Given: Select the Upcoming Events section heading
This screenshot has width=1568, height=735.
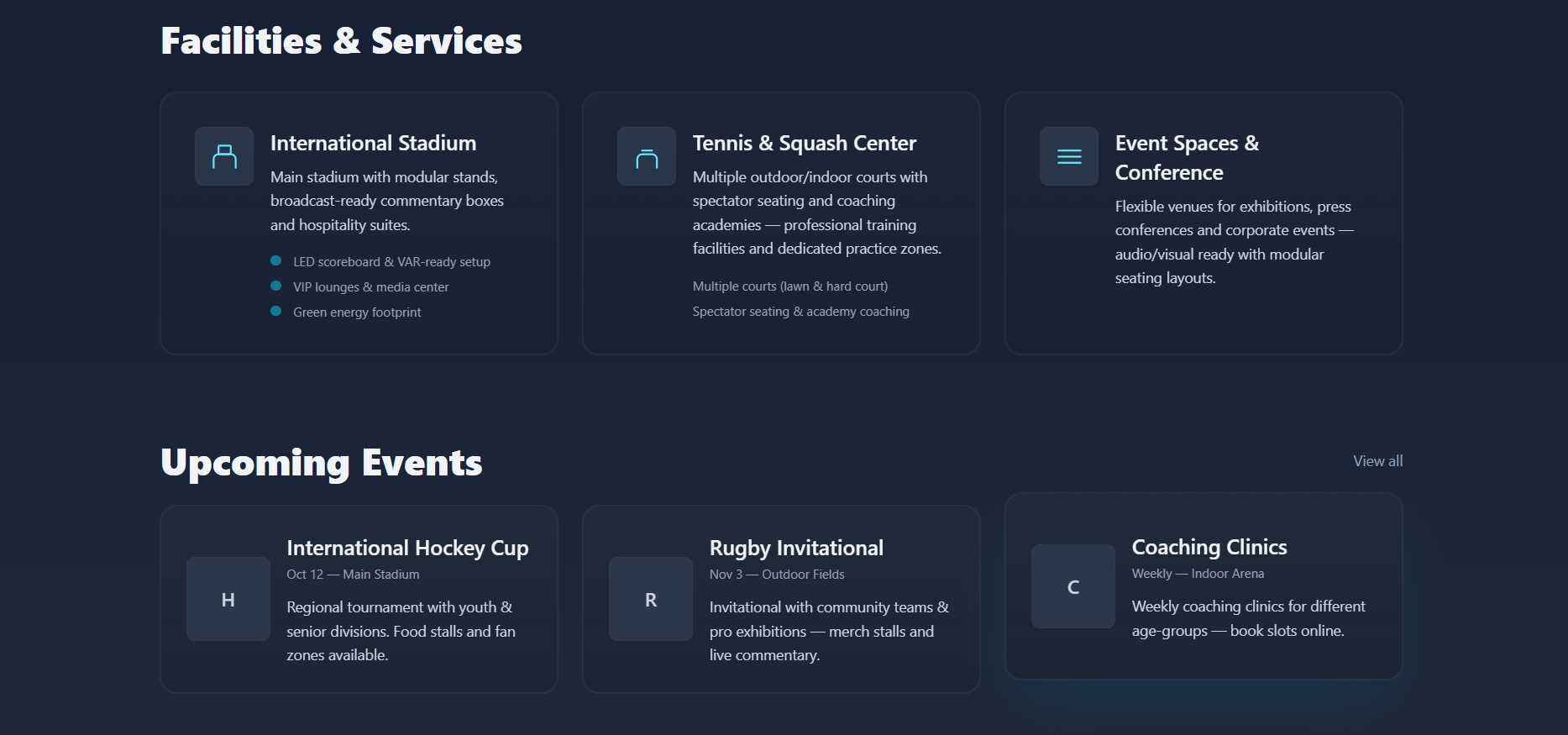Looking at the screenshot, I should [x=322, y=462].
